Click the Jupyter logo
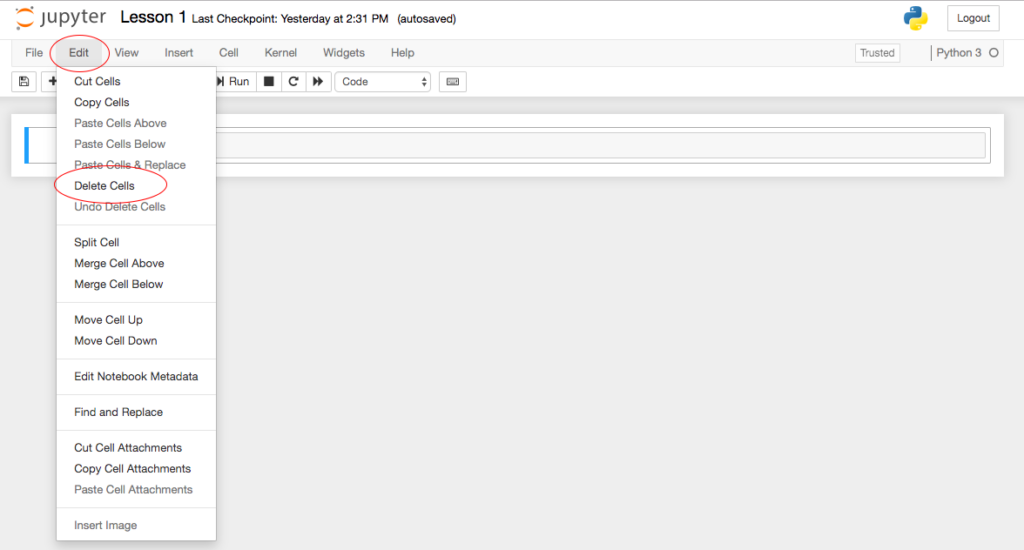This screenshot has height=550, width=1024. pos(59,18)
